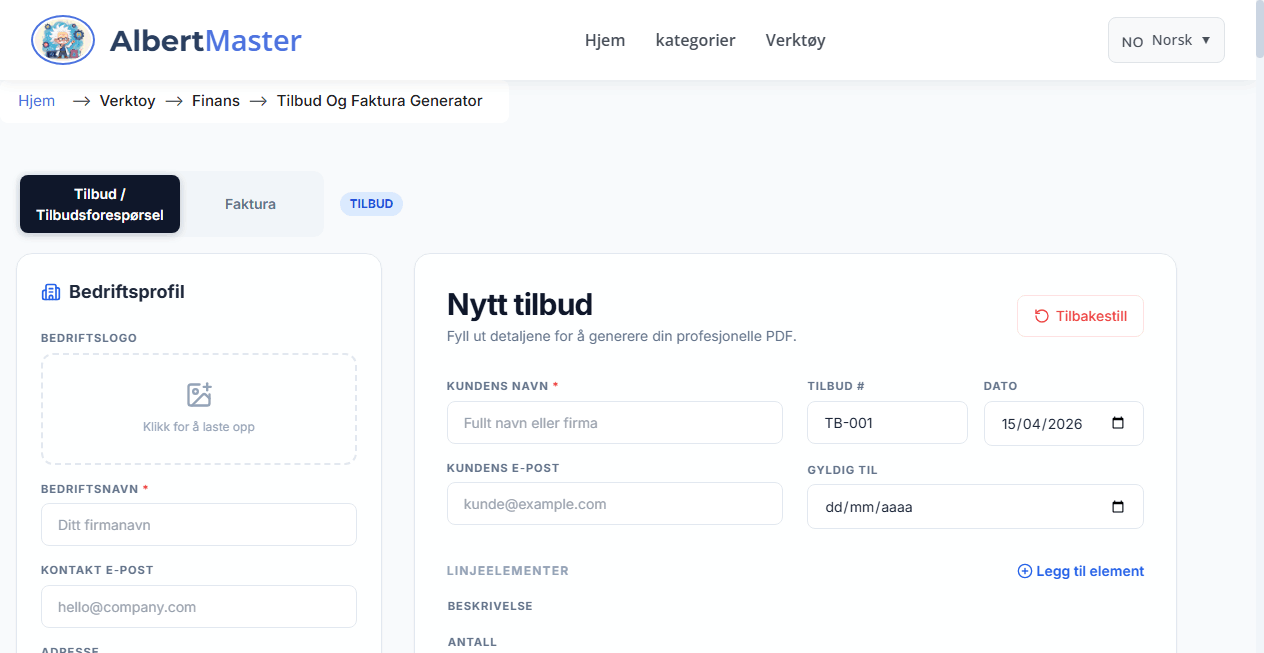Open the kategorier menu item
Screen dimensions: 1264x653
[x=695, y=40]
